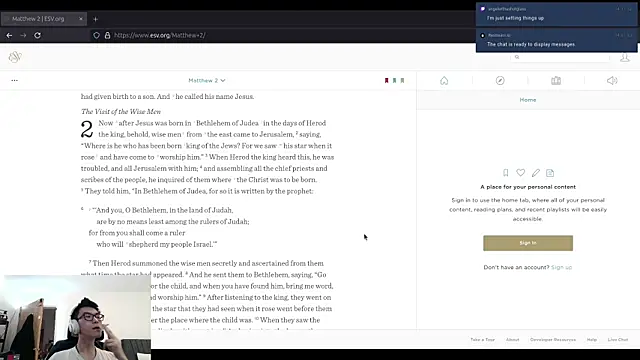The width and height of the screenshot is (640, 360).
Task: Click the Home tab label
Action: [528, 100]
